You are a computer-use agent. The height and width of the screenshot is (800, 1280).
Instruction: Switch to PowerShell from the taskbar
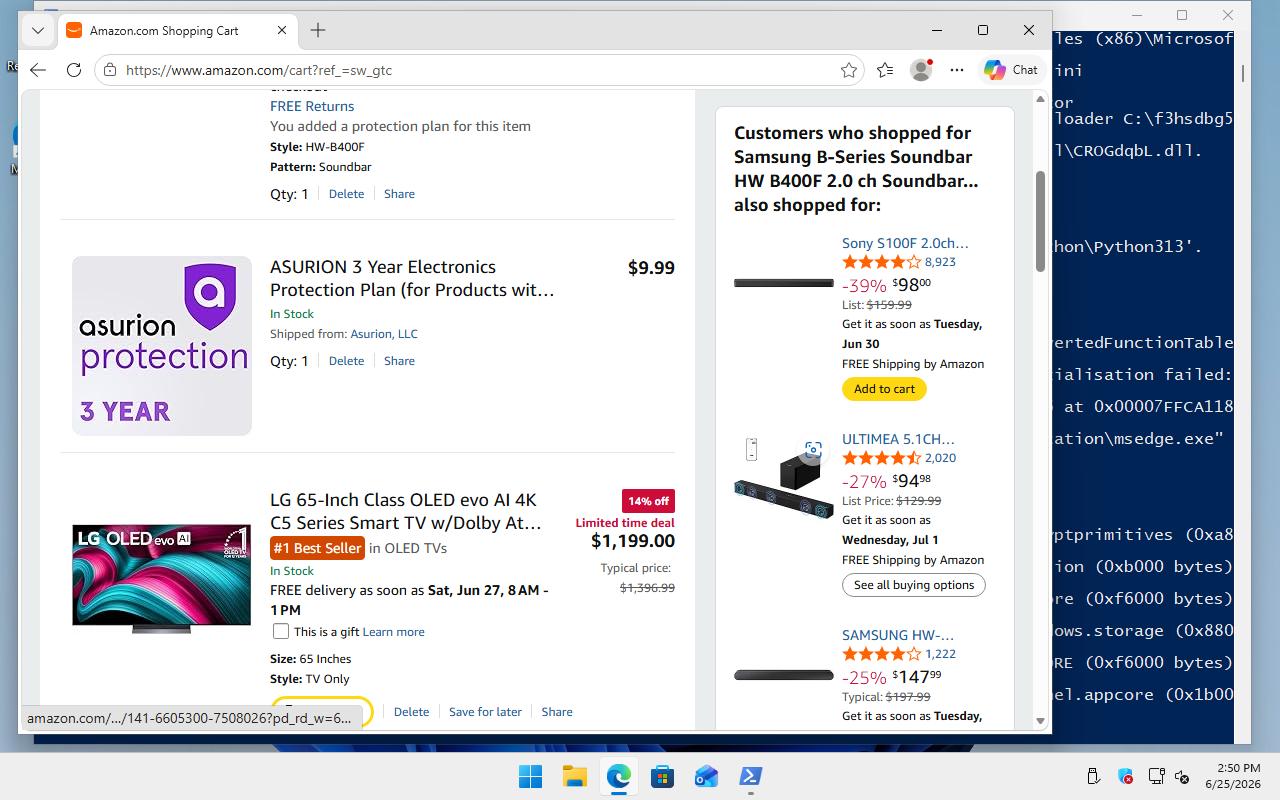click(750, 776)
